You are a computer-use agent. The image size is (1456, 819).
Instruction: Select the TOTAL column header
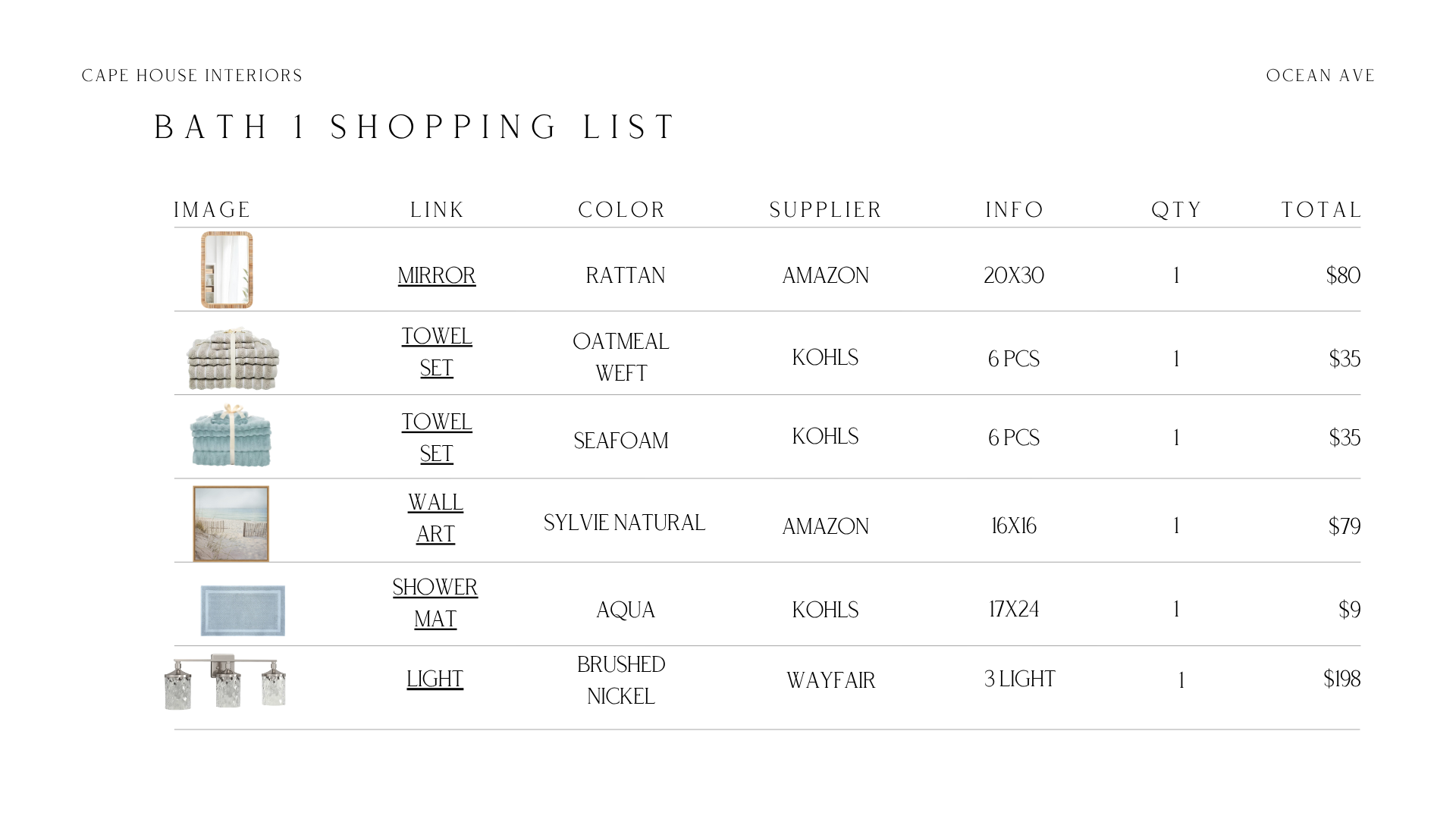pyautogui.click(x=1321, y=210)
